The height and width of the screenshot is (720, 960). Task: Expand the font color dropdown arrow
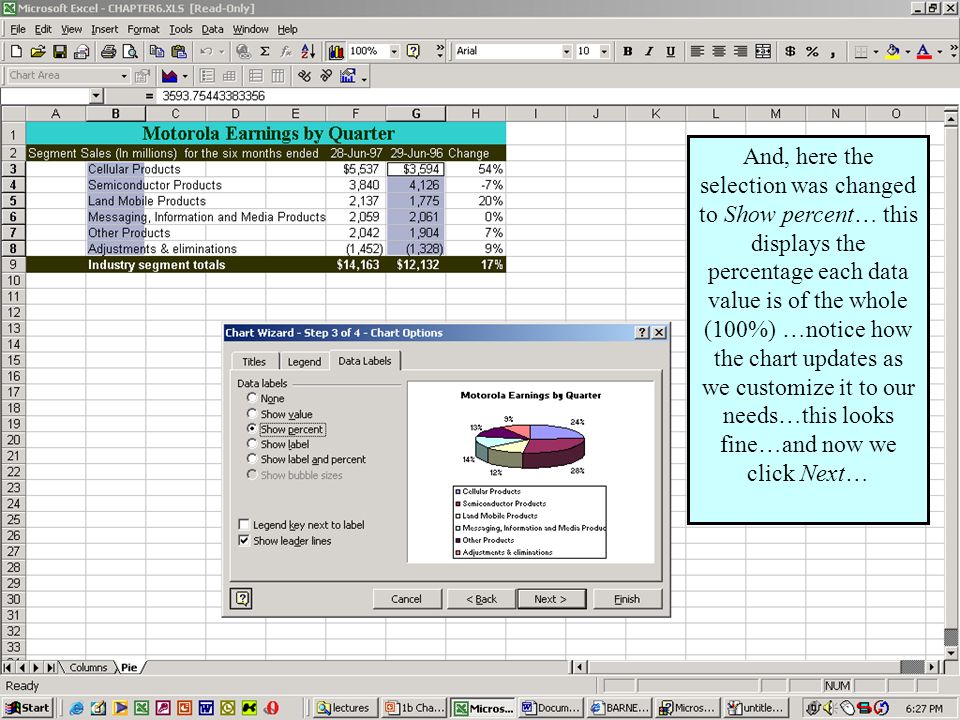939,51
